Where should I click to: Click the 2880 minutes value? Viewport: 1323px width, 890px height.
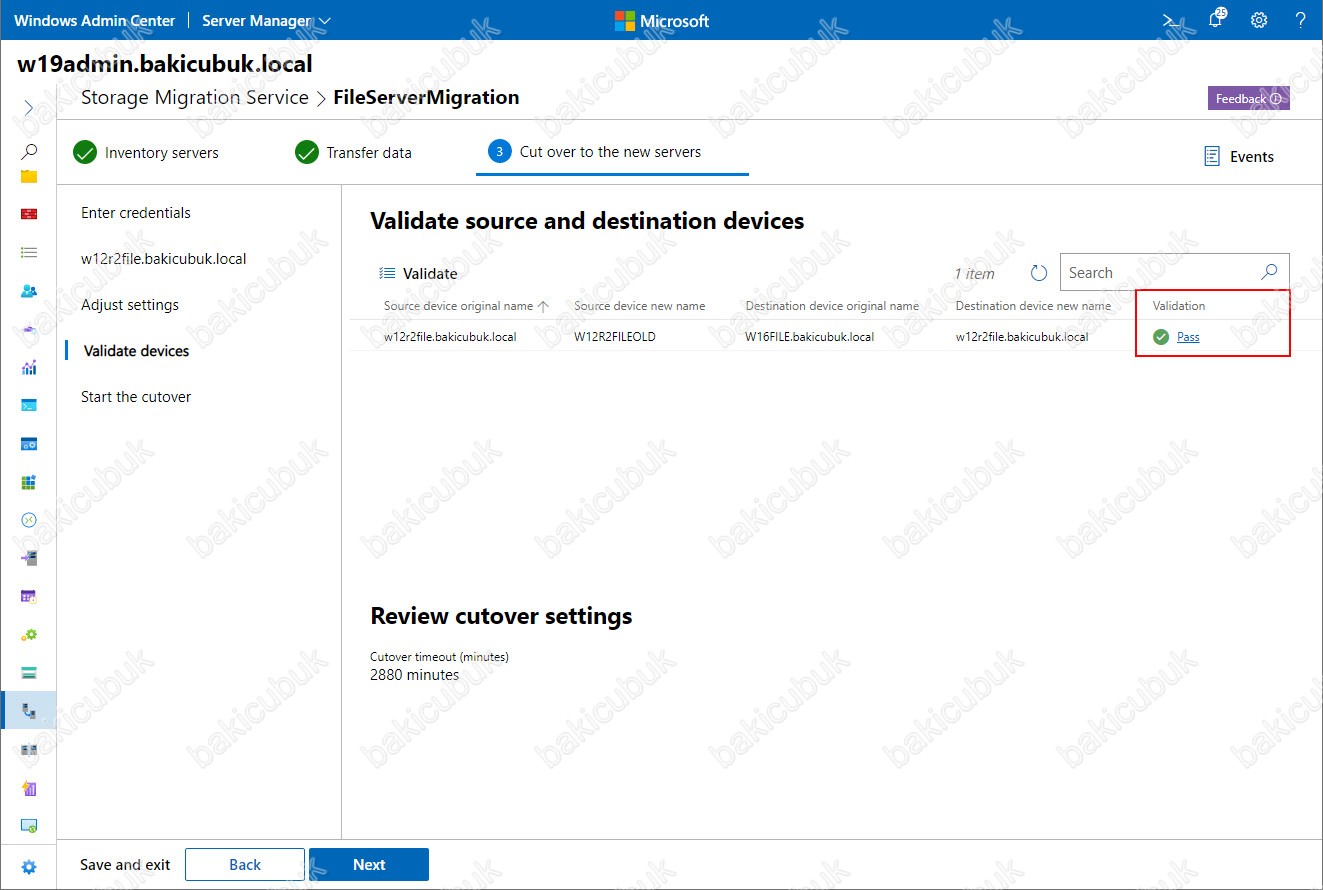[415, 675]
